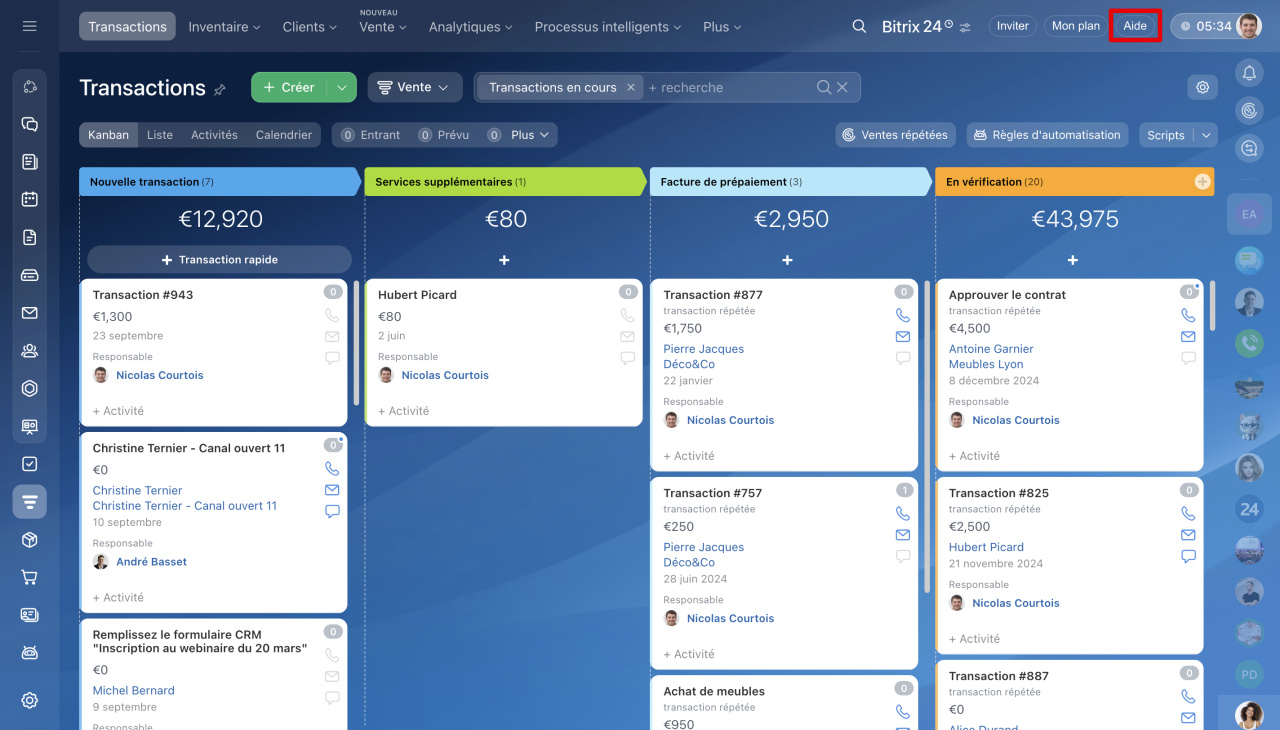Switch to the Liste view tab
1280x730 pixels.
[159, 135]
